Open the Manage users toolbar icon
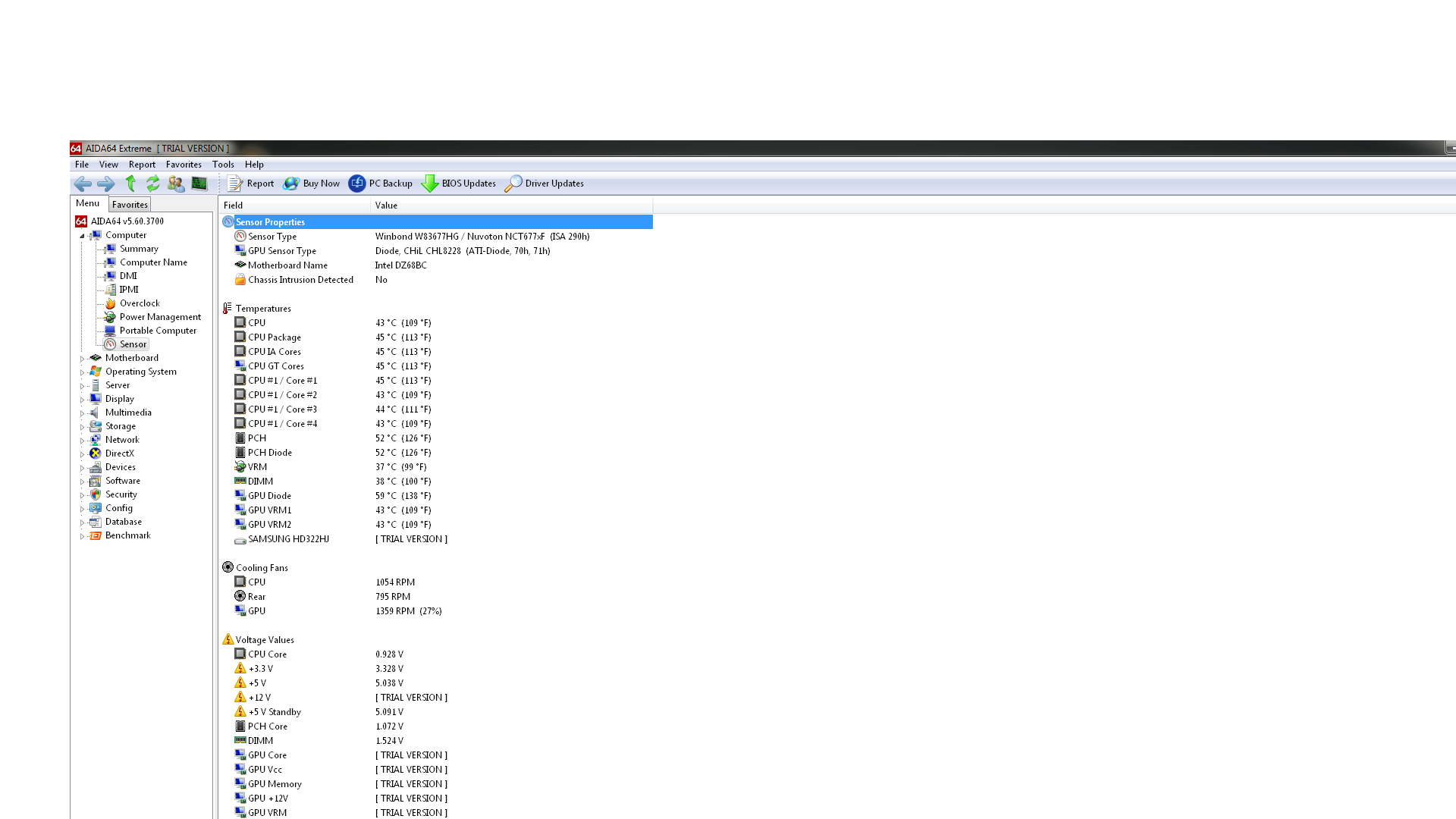Screen dimensions: 1456x819 [x=176, y=184]
